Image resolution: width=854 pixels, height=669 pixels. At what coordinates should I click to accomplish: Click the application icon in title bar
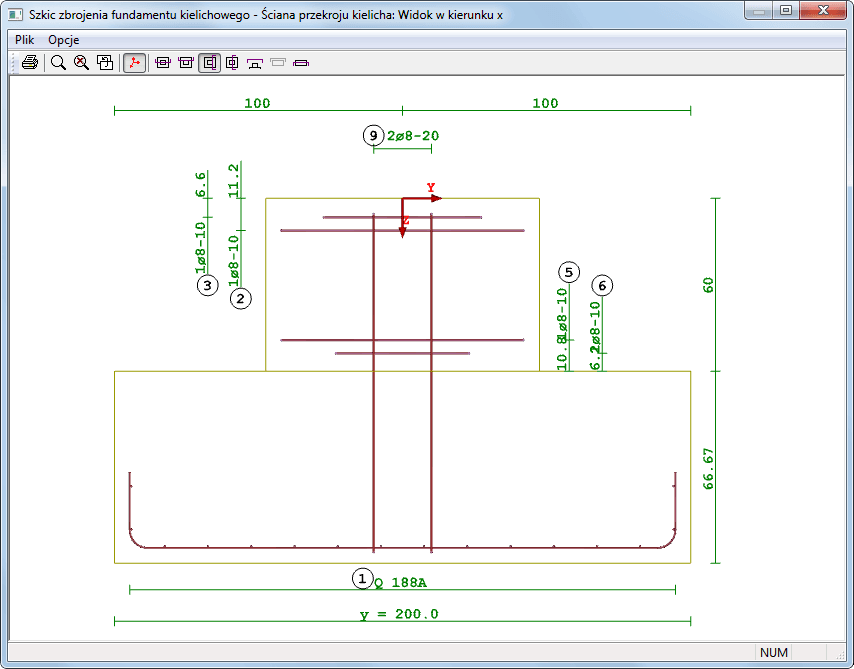pos(16,15)
